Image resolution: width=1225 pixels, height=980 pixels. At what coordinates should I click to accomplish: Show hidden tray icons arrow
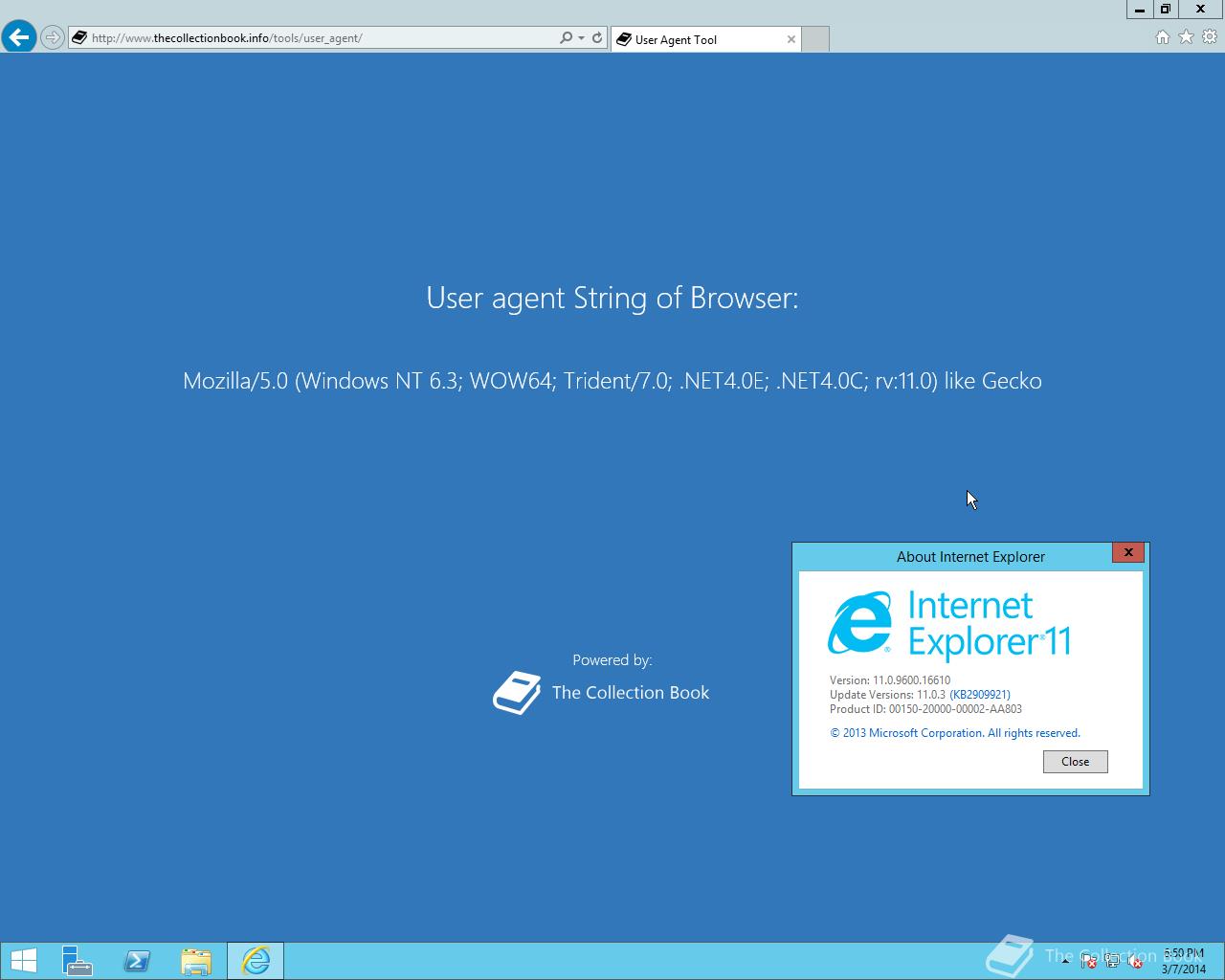[1065, 962]
